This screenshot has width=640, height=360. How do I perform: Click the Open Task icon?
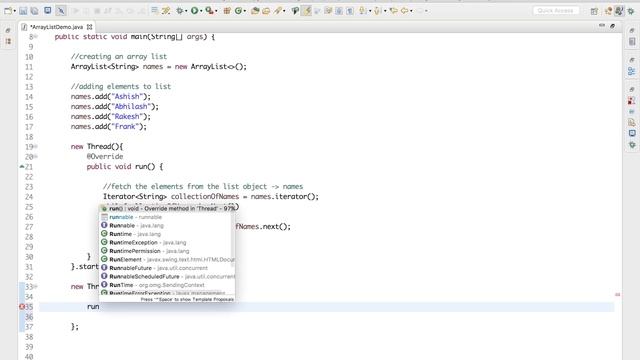(x=266, y=11)
